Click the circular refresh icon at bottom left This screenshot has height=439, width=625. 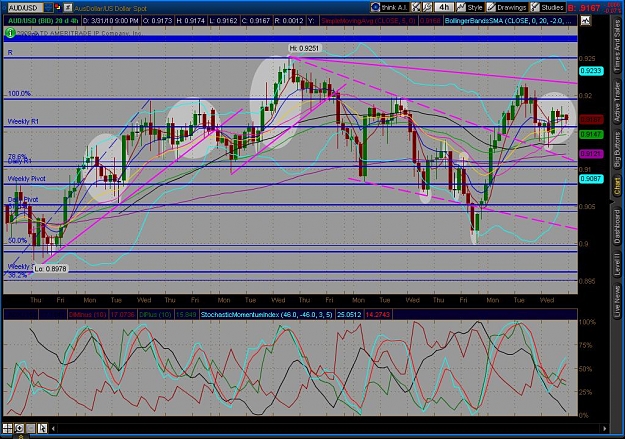pyautogui.click(x=19, y=428)
